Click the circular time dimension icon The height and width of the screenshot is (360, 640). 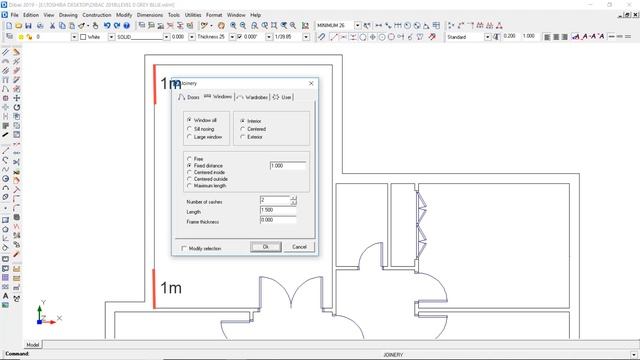click(407, 26)
